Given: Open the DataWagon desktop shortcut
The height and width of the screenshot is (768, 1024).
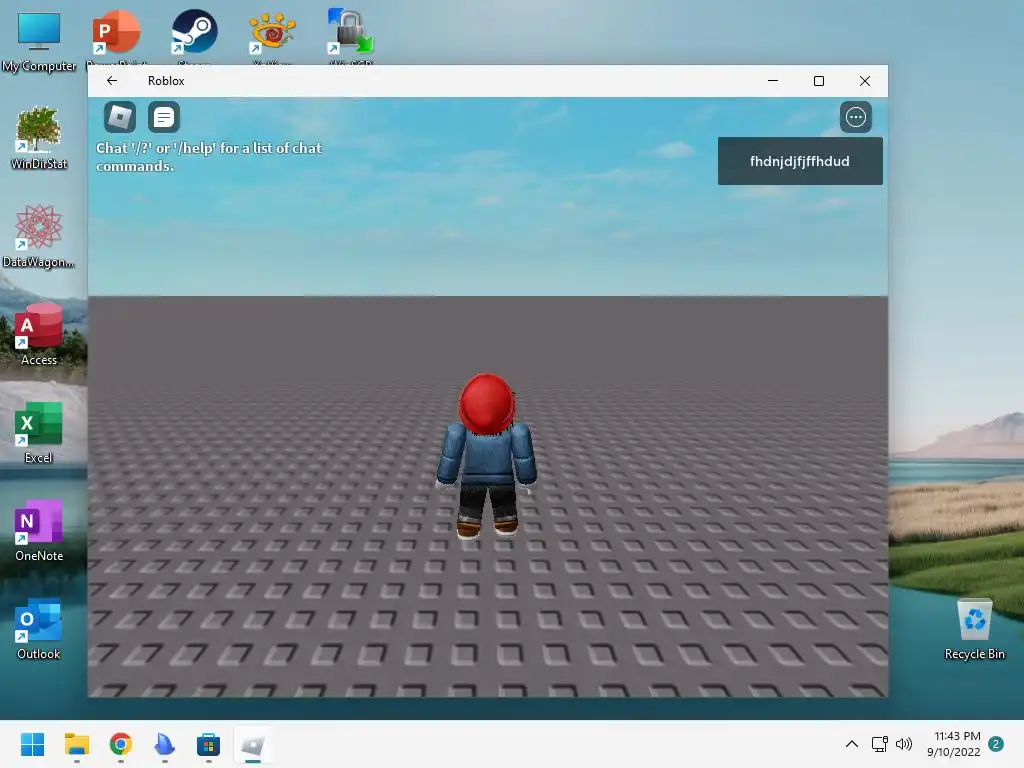Looking at the screenshot, I should (x=39, y=236).
